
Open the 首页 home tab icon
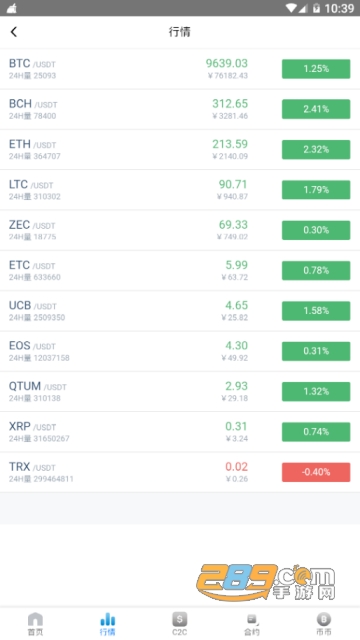36,620
